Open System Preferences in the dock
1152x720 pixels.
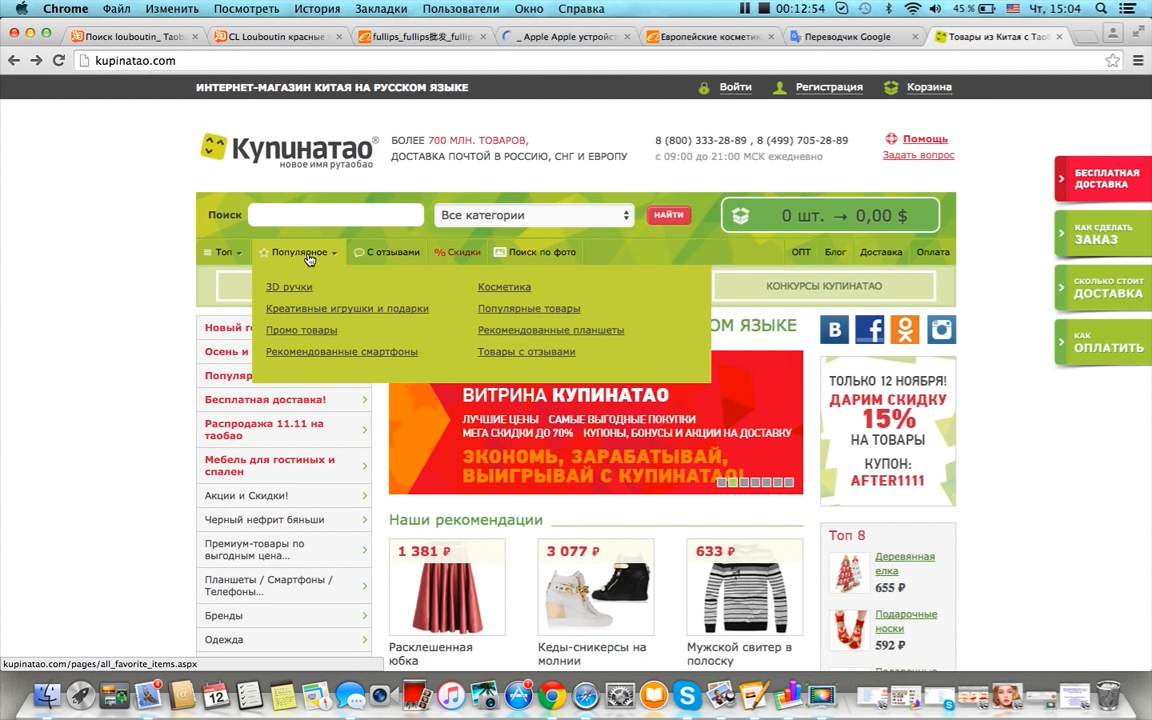pyautogui.click(x=619, y=695)
